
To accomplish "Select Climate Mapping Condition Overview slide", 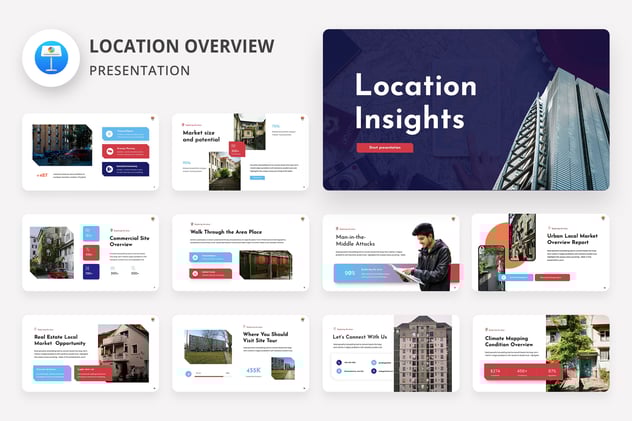I will tap(540, 353).
